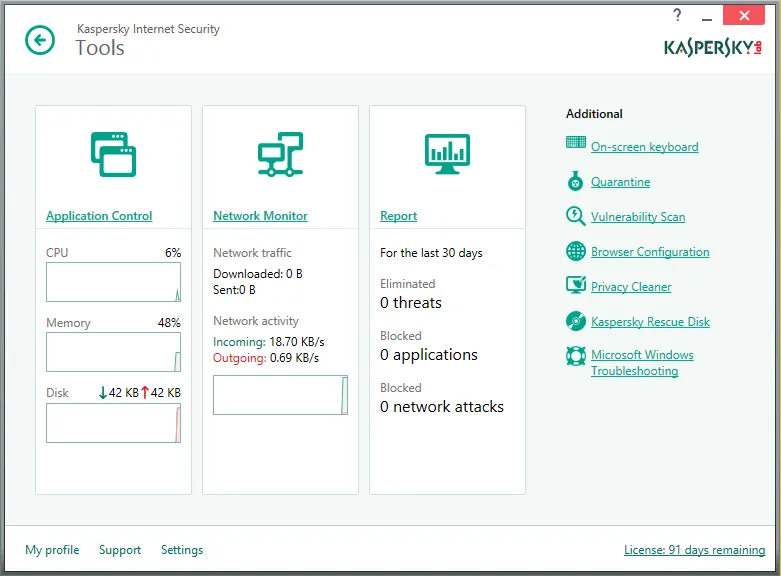Click the Quarantine flask icon
The height and width of the screenshot is (576, 781).
pos(575,181)
